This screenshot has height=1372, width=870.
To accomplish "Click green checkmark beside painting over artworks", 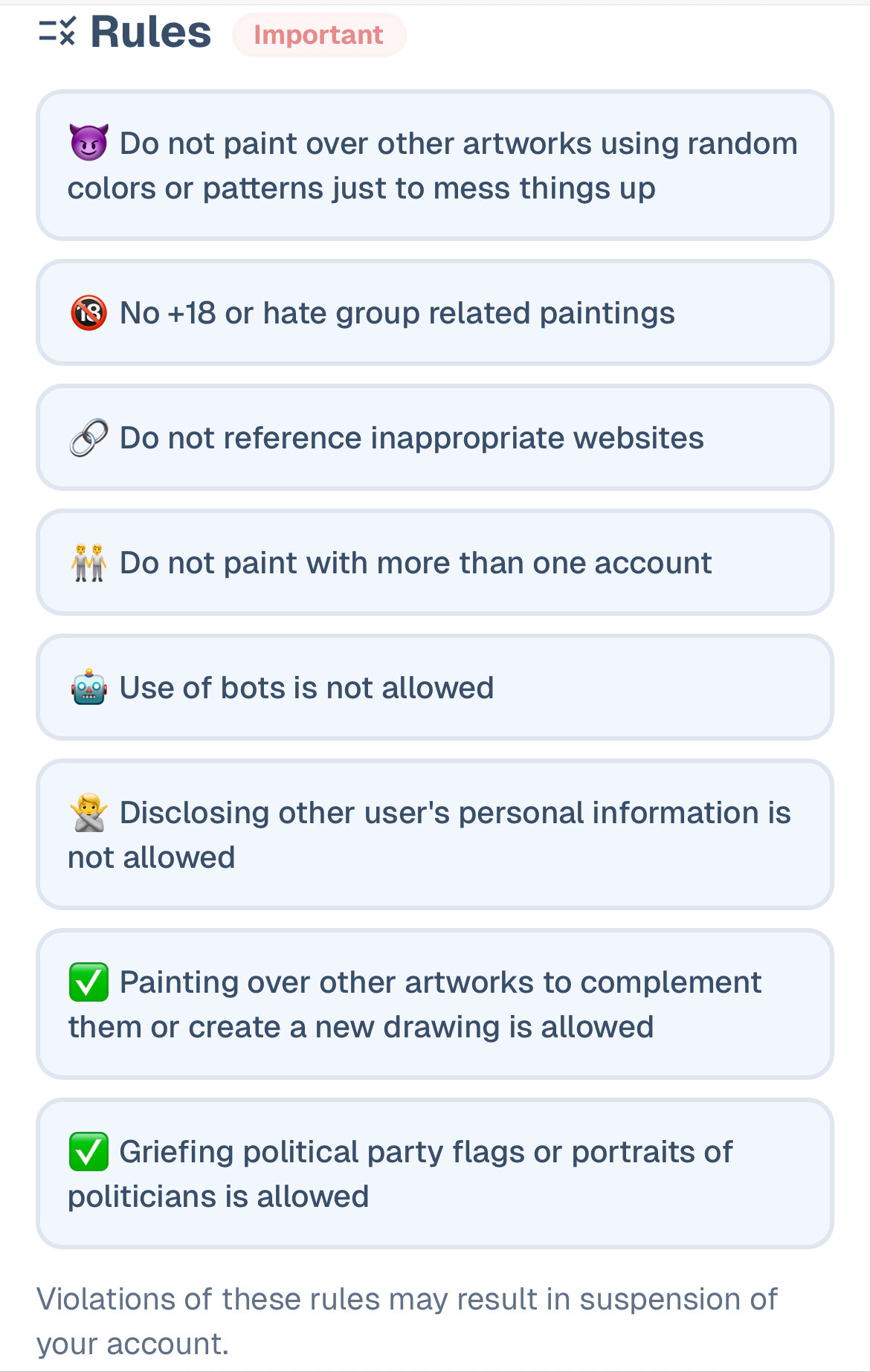I will 88,982.
